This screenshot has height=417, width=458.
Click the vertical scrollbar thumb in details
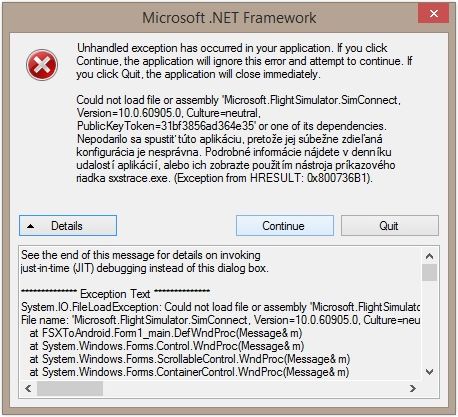tap(429, 273)
